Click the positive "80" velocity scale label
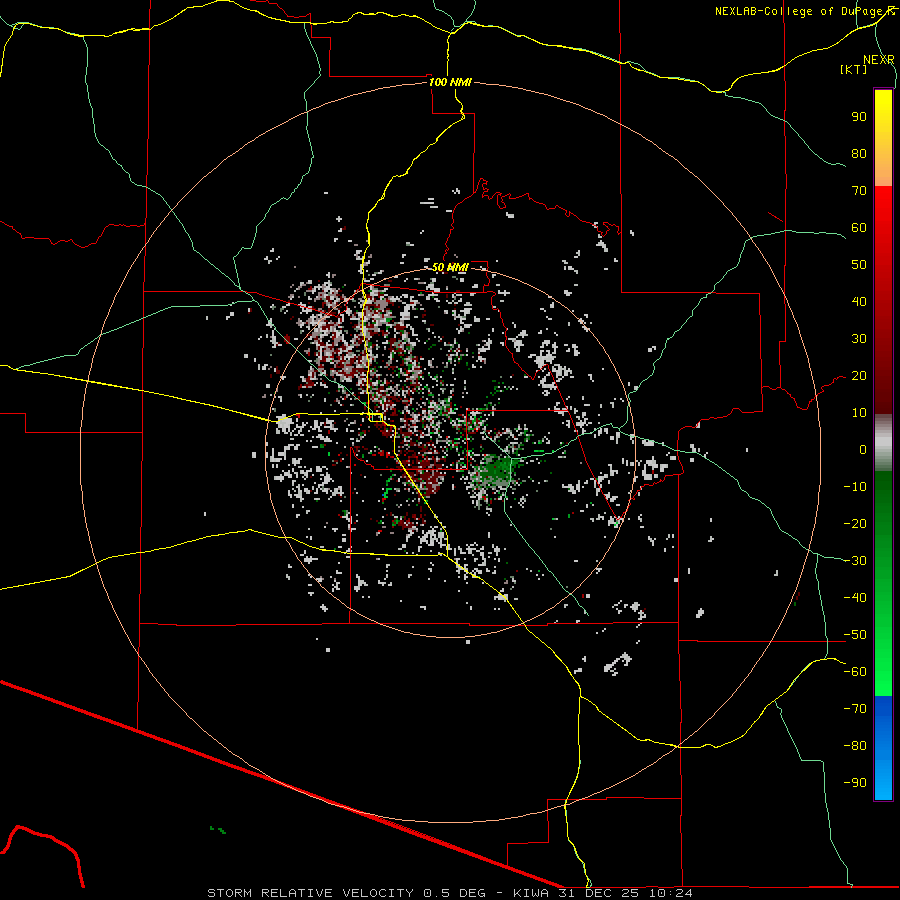900x900 pixels. [x=859, y=154]
